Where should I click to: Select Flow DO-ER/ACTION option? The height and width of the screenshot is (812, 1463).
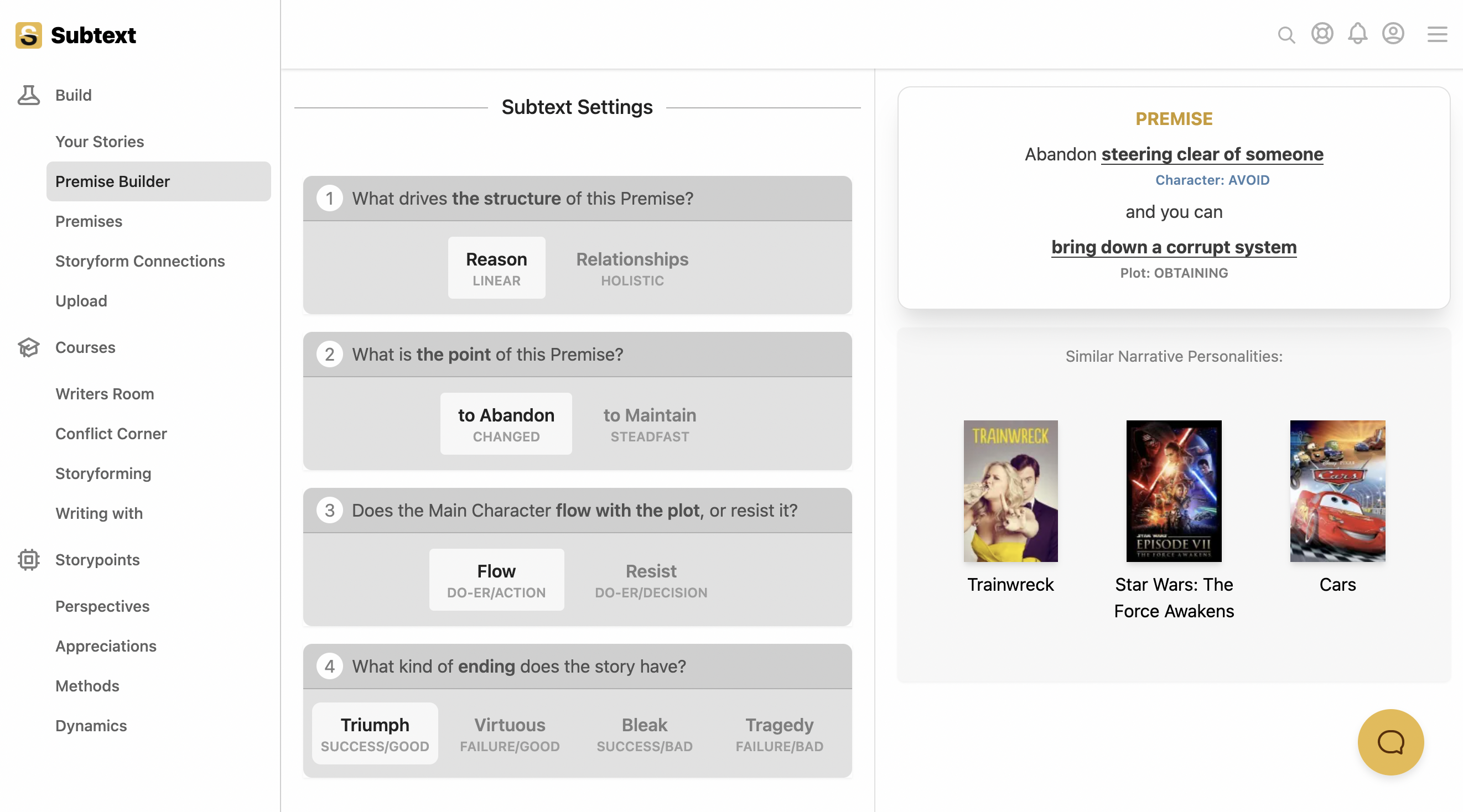point(496,580)
